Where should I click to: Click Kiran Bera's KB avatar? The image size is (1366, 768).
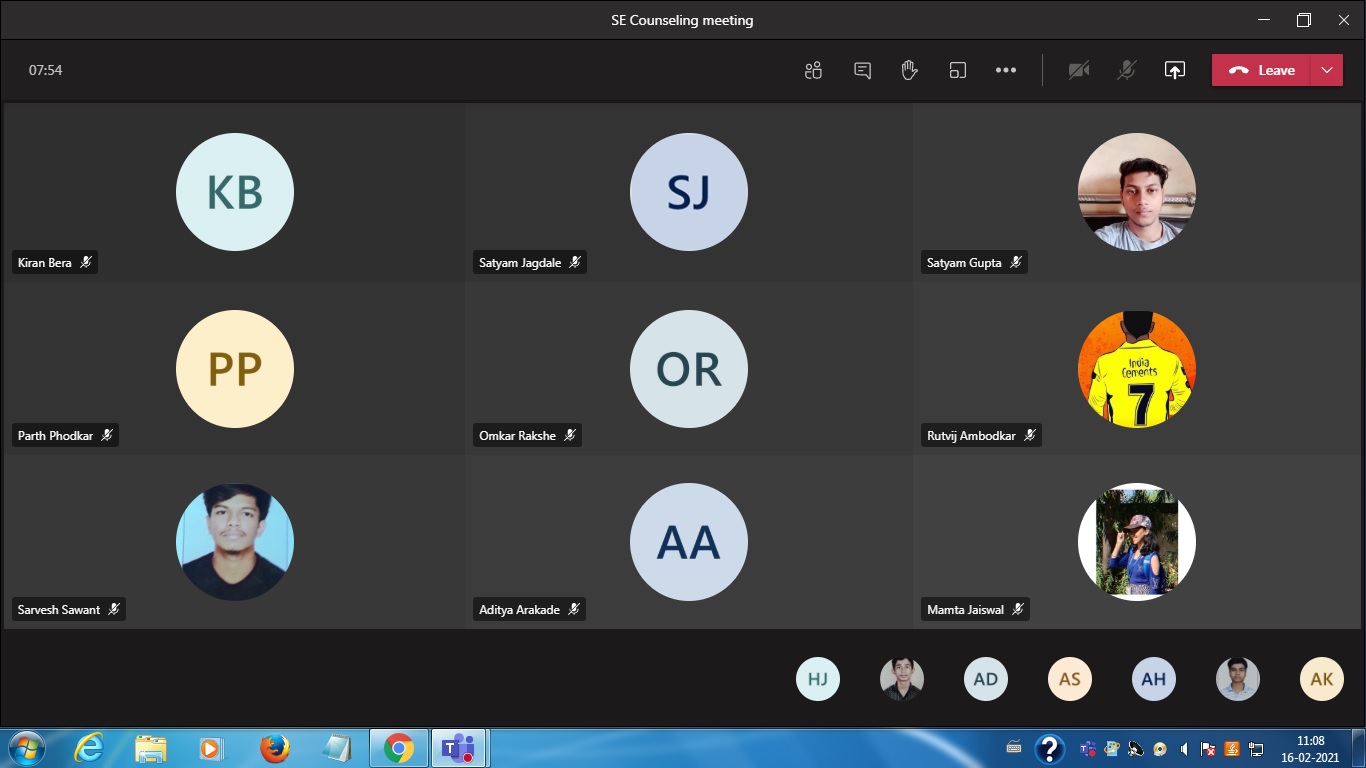click(235, 192)
